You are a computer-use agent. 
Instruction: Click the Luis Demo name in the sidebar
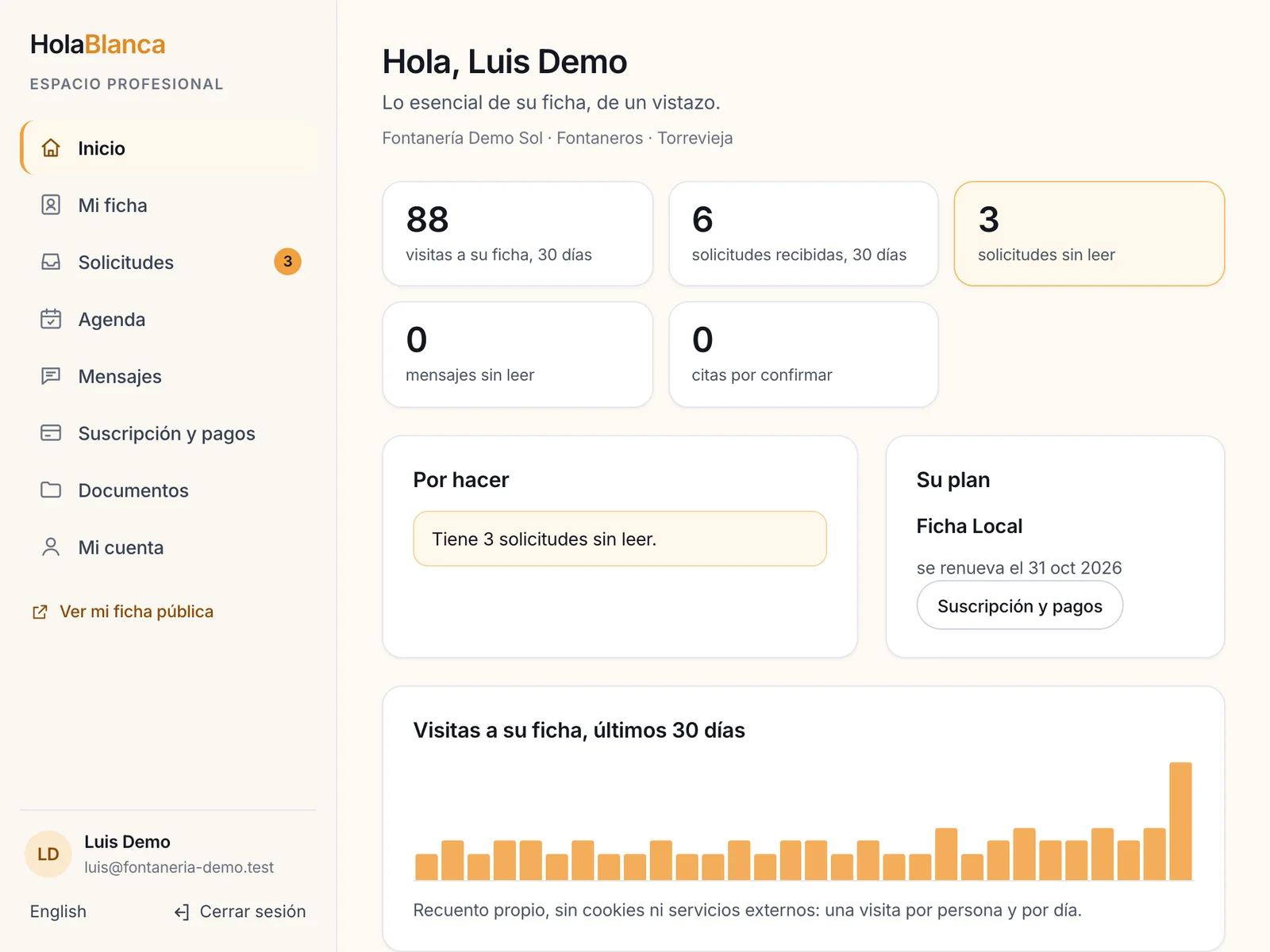click(127, 842)
